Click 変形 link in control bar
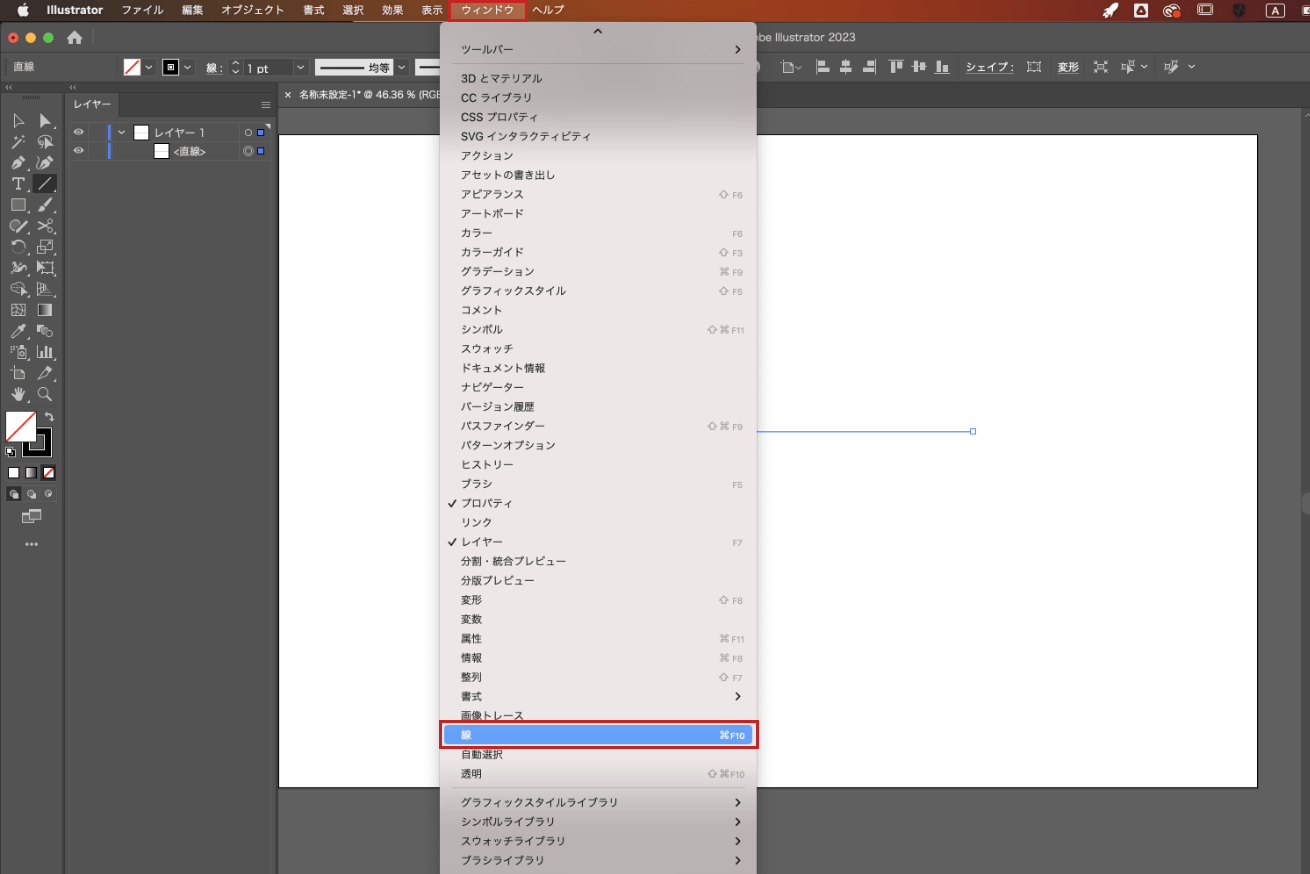The image size is (1310, 874). [1068, 67]
